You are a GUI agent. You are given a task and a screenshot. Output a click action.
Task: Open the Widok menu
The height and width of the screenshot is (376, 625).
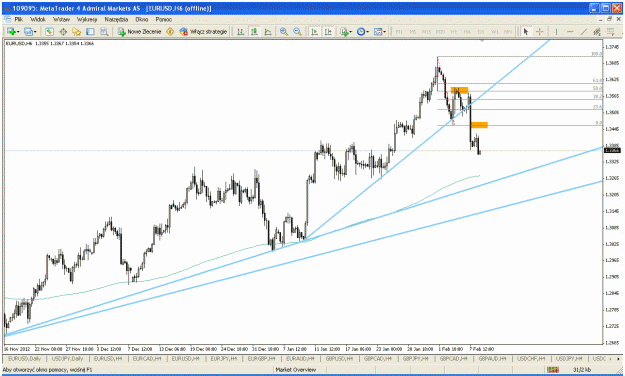(x=38, y=19)
